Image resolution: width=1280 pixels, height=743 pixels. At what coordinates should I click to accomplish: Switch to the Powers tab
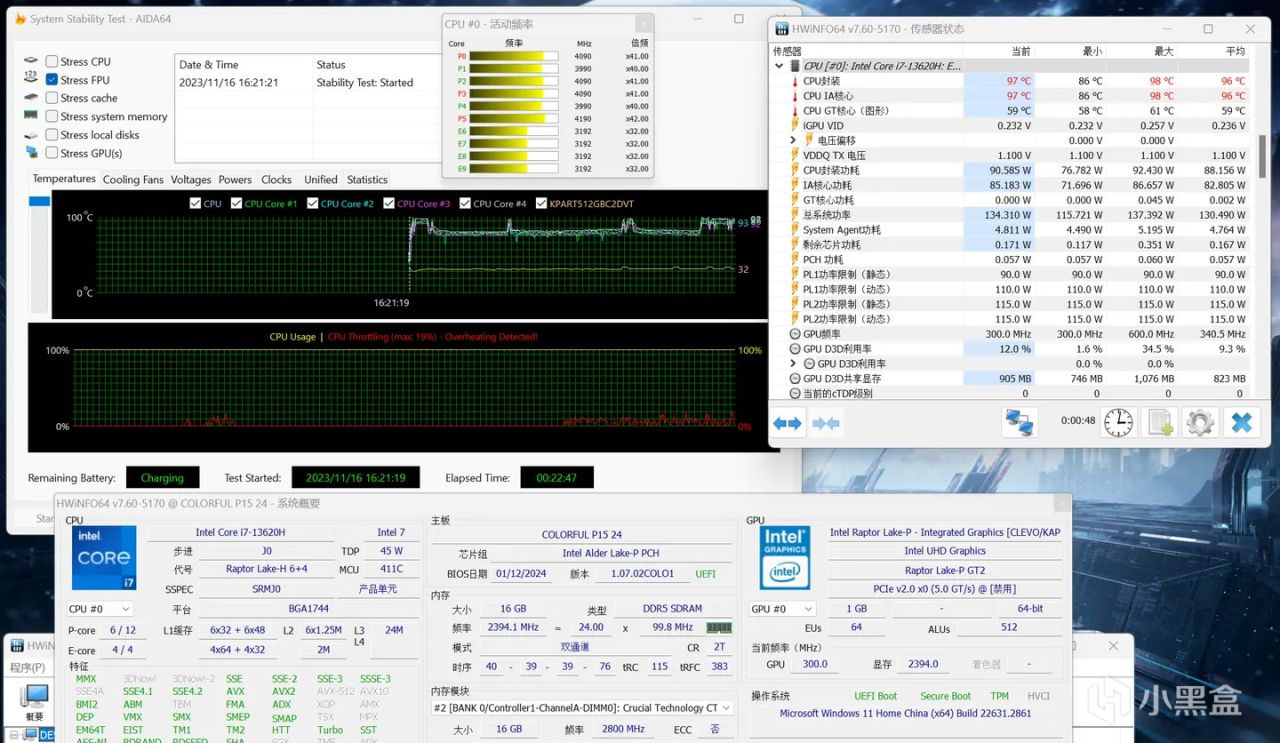(x=235, y=180)
